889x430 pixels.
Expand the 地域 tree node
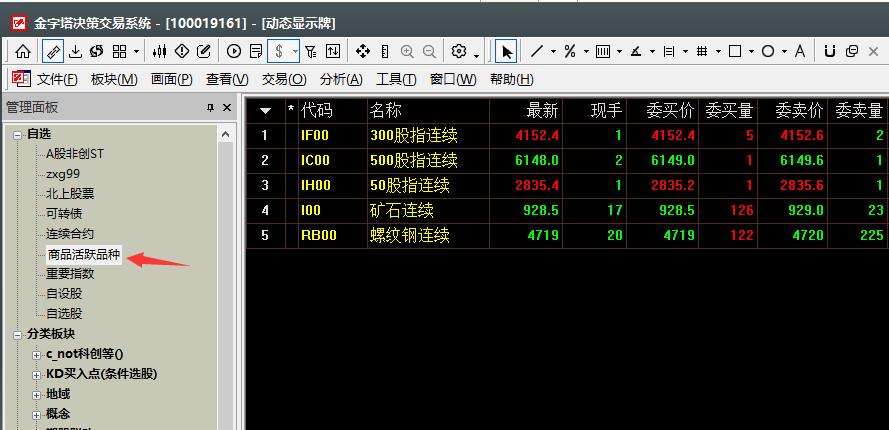coord(37,395)
